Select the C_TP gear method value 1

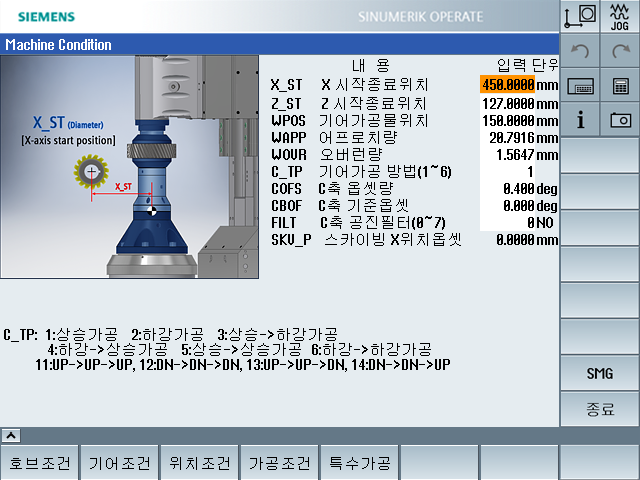coord(507,172)
